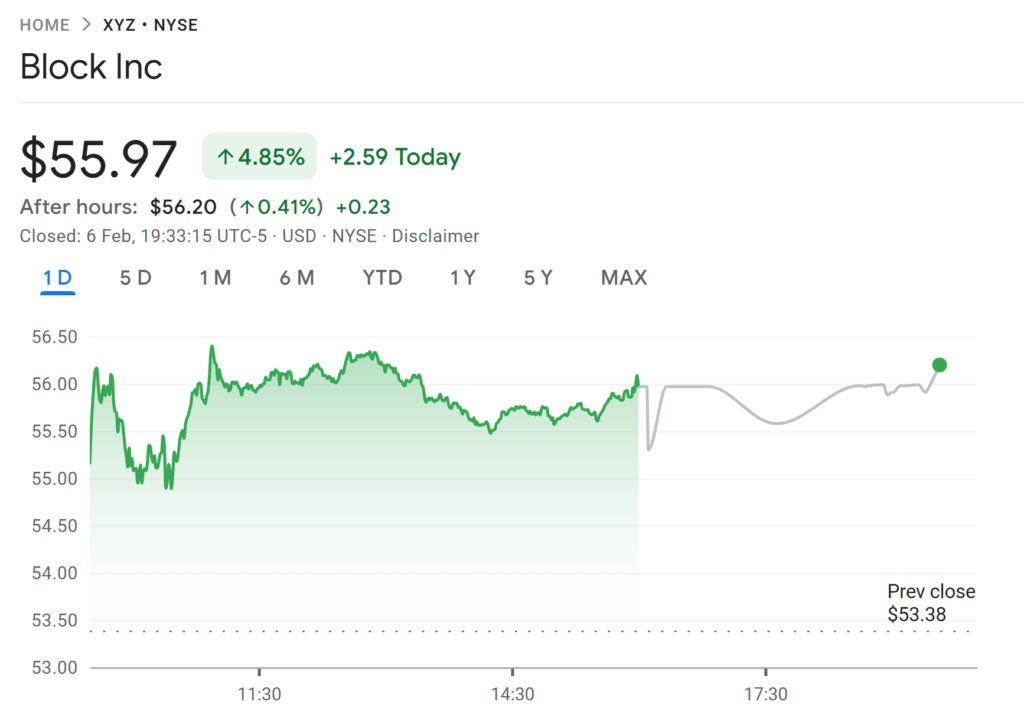This screenshot has height=721, width=1024.
Task: Click the Prev close $53.38 label
Action: (930, 602)
